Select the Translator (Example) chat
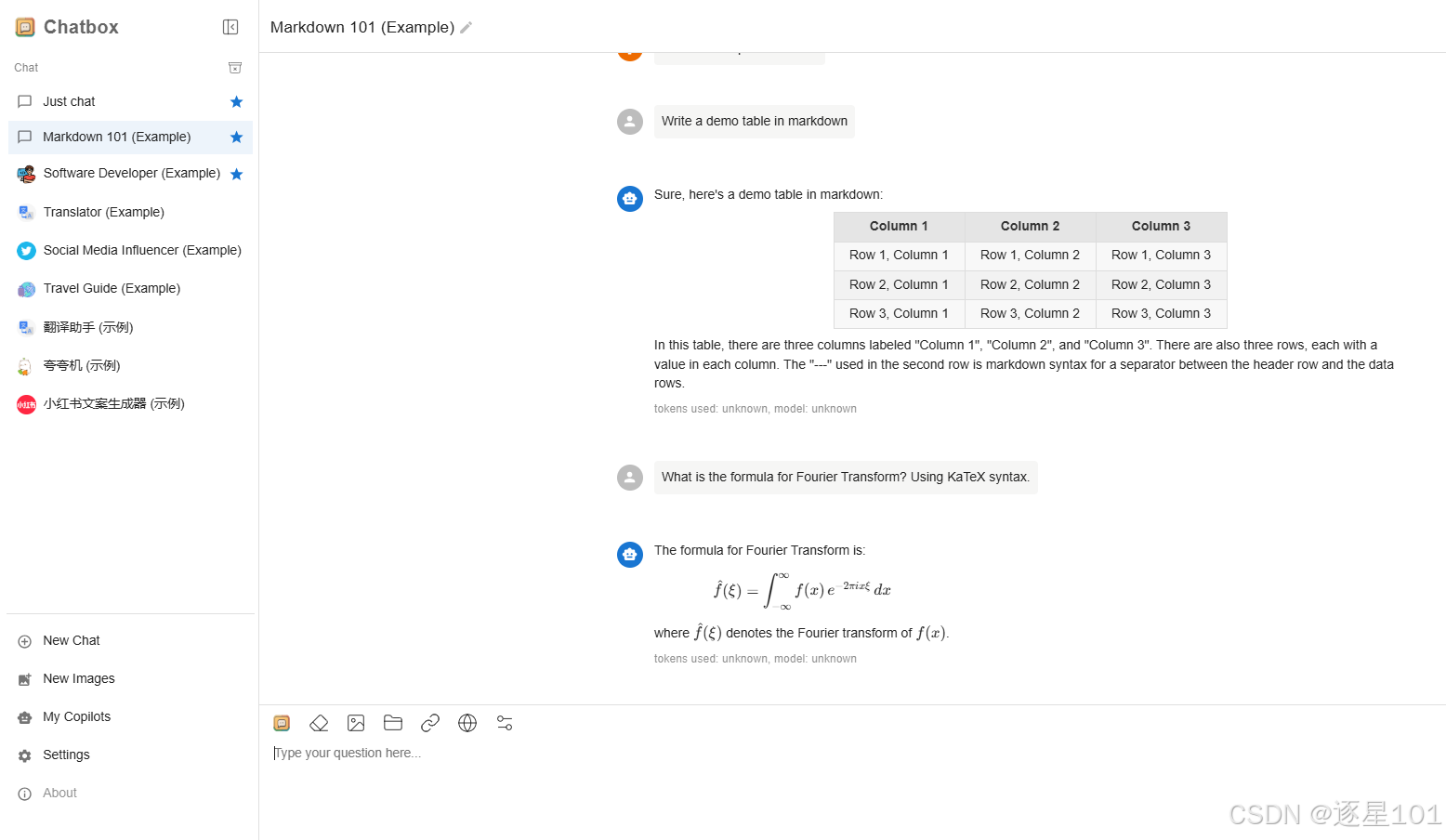This screenshot has width=1446, height=840. (130, 212)
